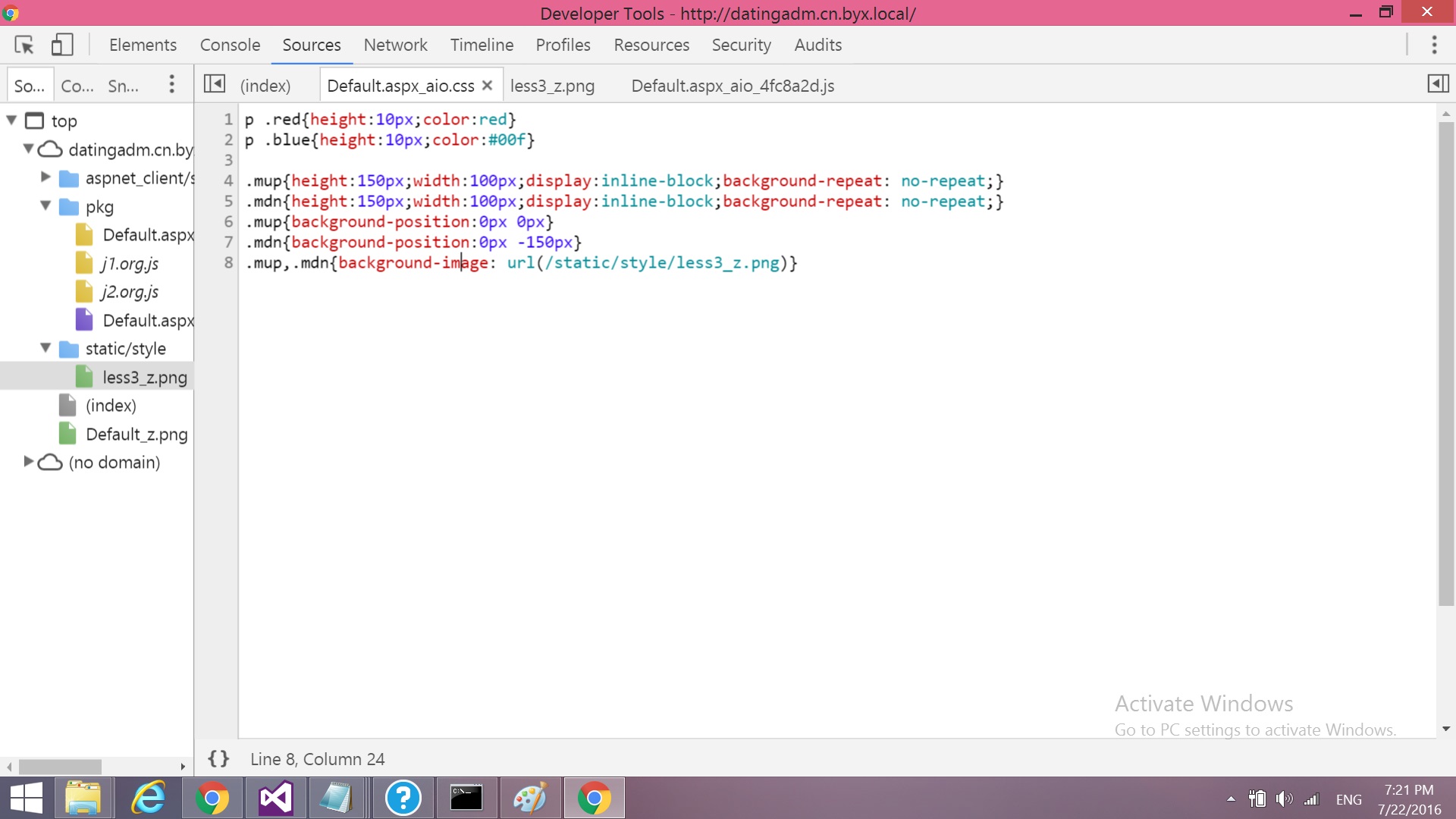The image size is (1456, 819).
Task: Open the Audits panel
Action: 817,45
